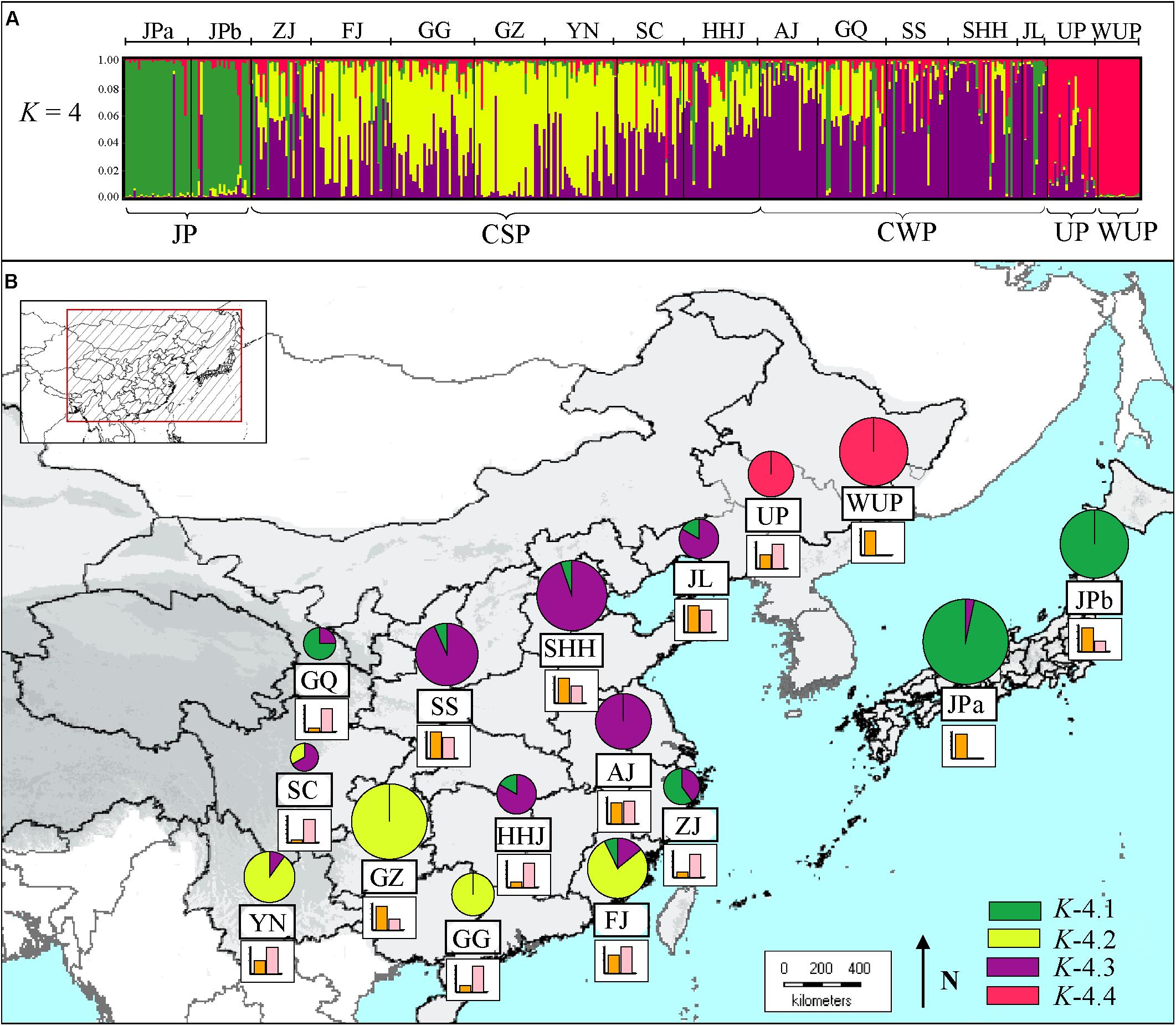The width and height of the screenshot is (1176, 1026).
Task: Click the GG label box on the map
Action: (473, 937)
